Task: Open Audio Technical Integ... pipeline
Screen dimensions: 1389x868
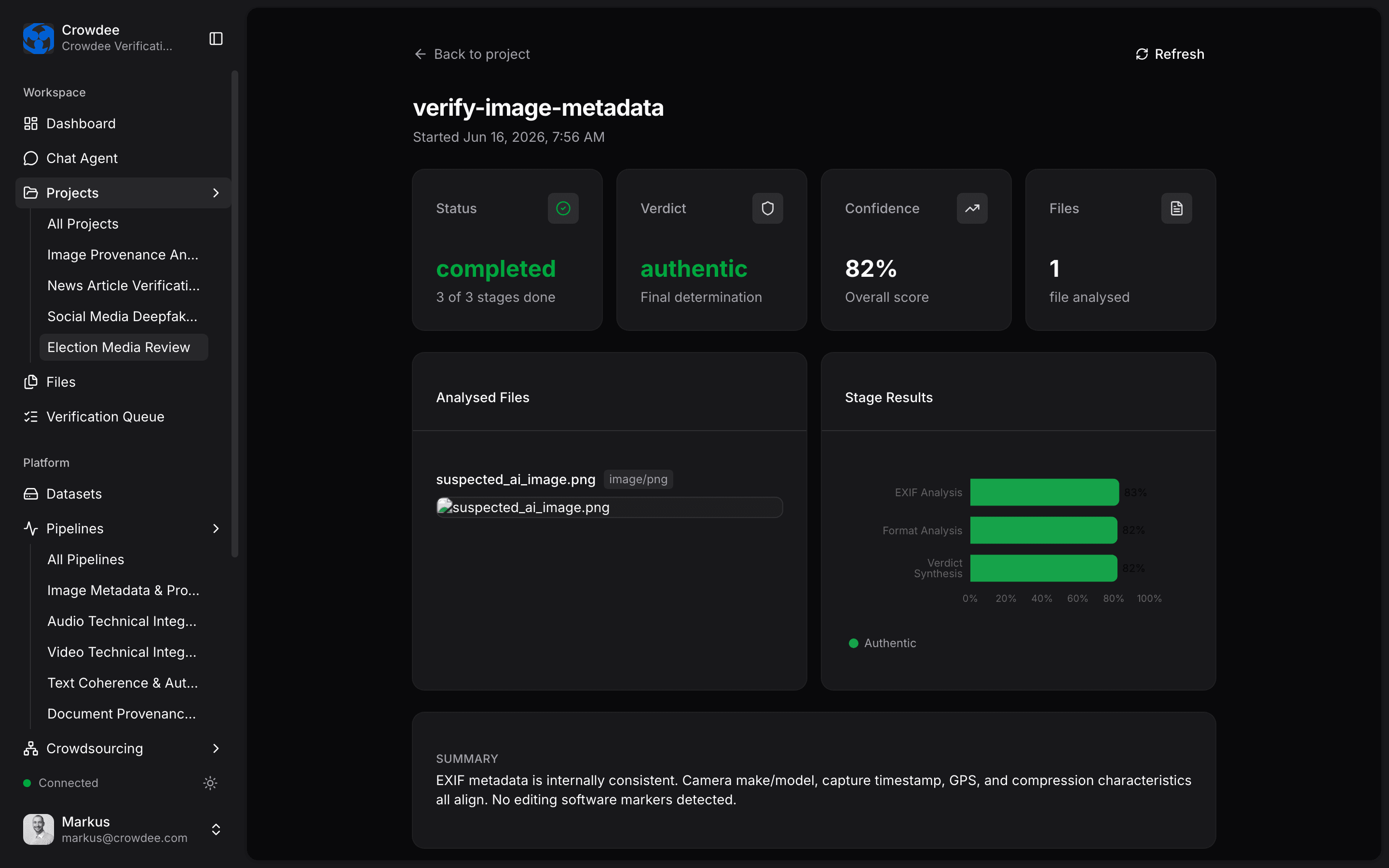Action: pyautogui.click(x=123, y=621)
